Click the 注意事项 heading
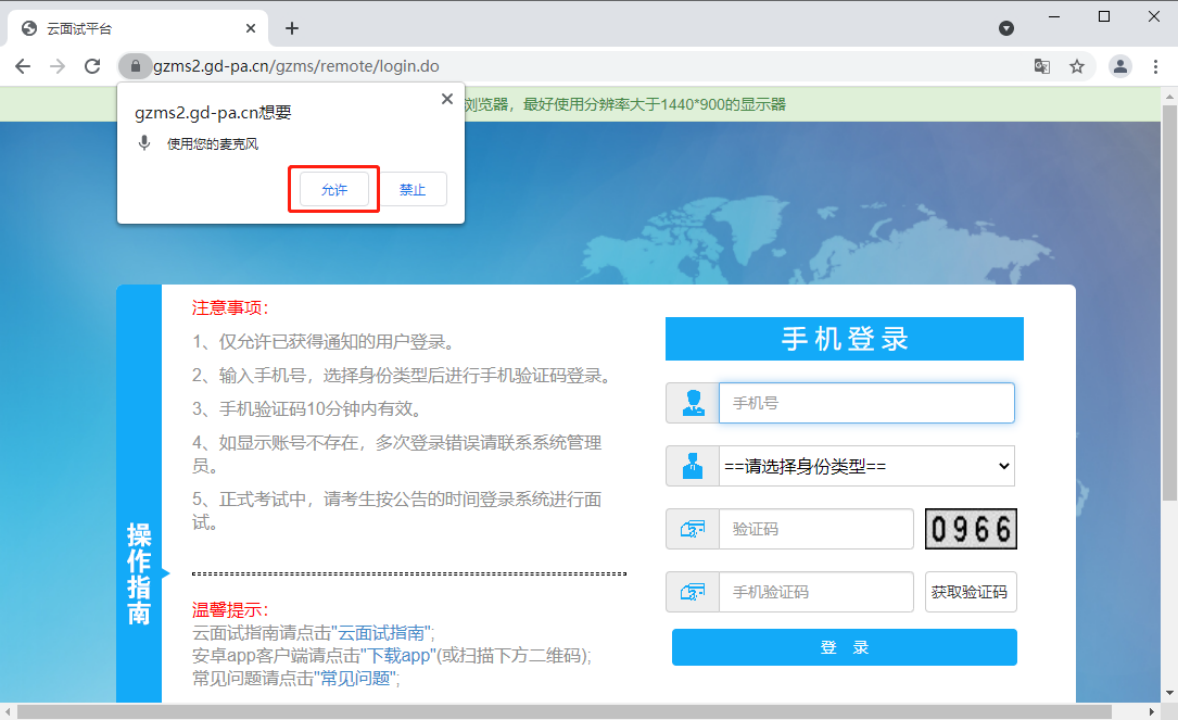Screen dimensions: 1178x720 pyautogui.click(x=230, y=308)
